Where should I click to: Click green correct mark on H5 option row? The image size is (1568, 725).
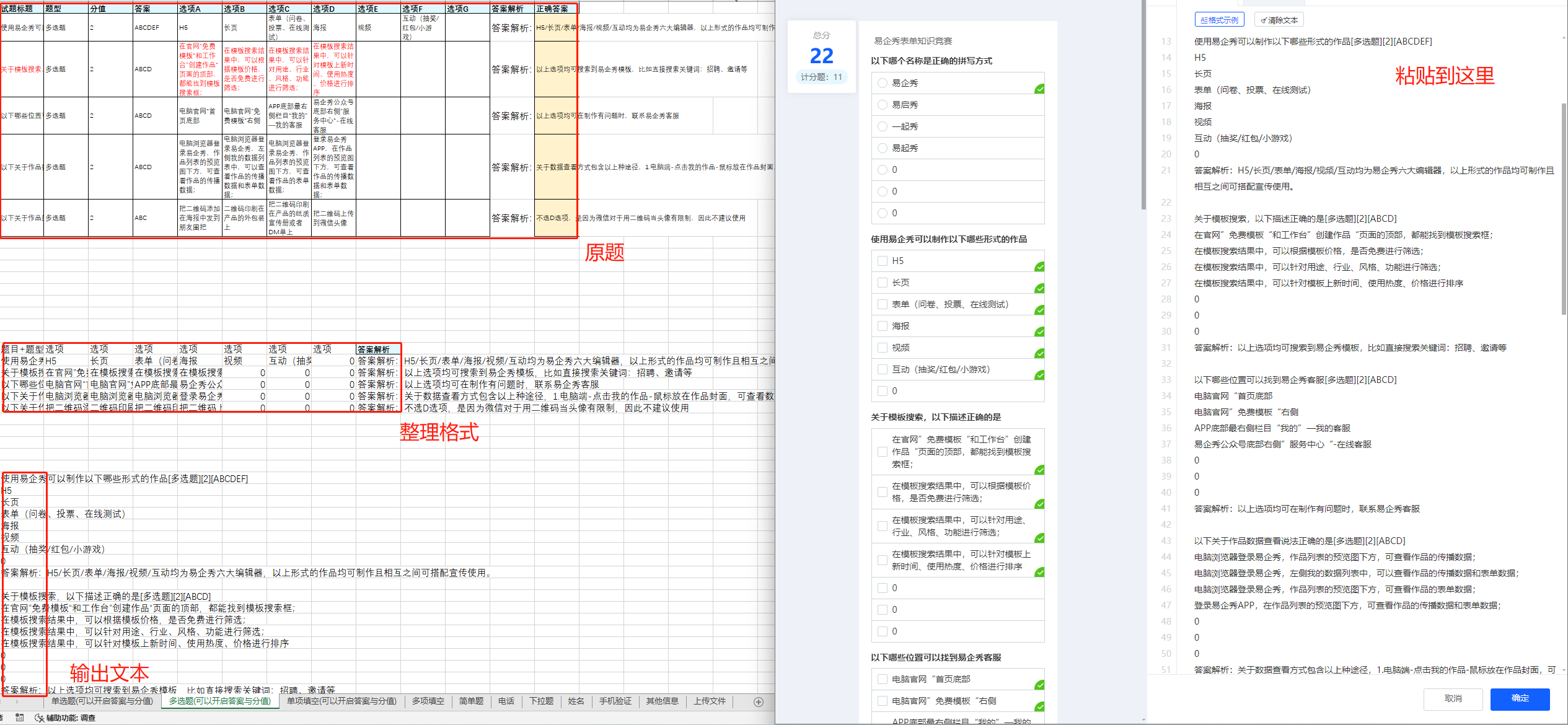click(x=1039, y=267)
